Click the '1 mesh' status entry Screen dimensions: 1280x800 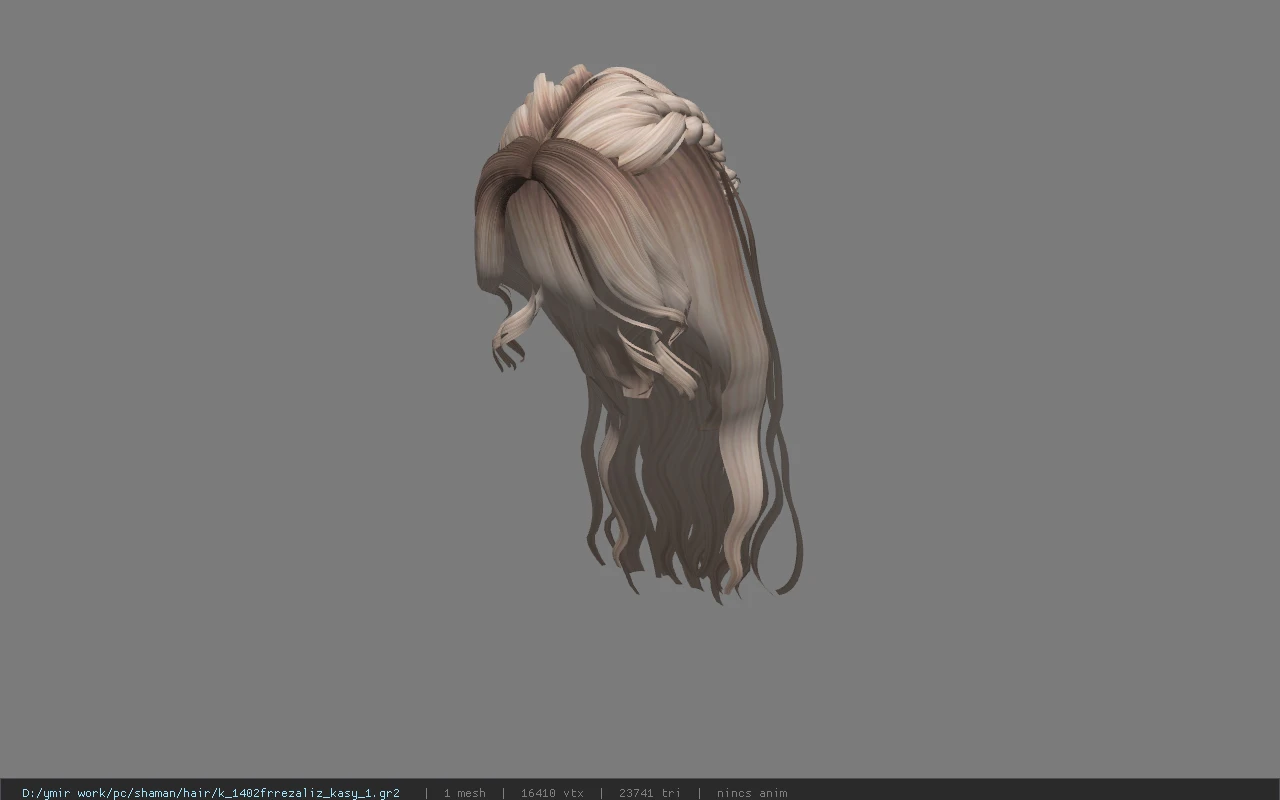click(x=464, y=793)
